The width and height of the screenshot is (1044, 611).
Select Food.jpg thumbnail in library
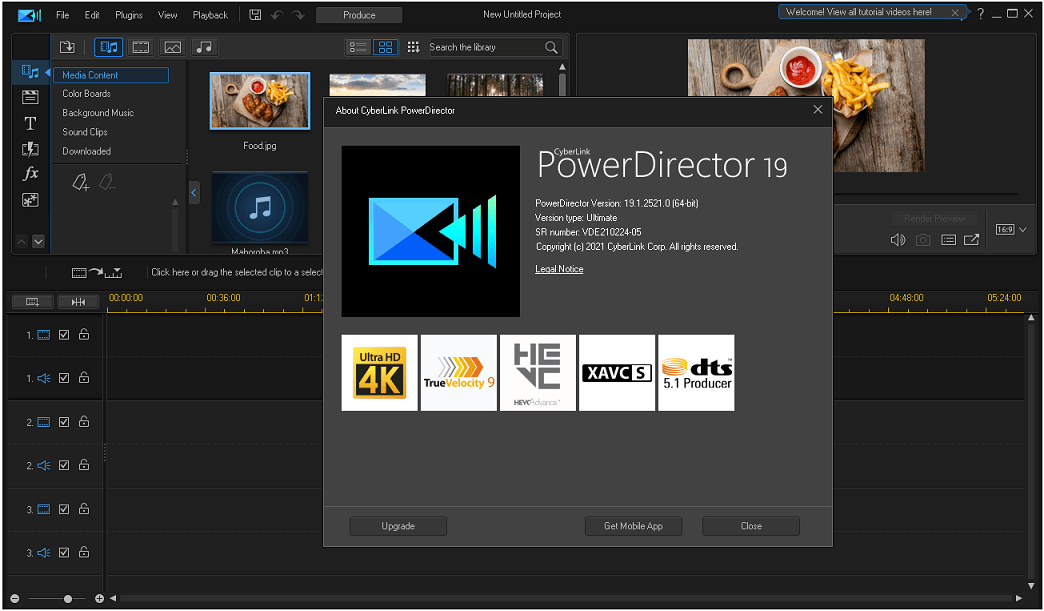click(260, 101)
